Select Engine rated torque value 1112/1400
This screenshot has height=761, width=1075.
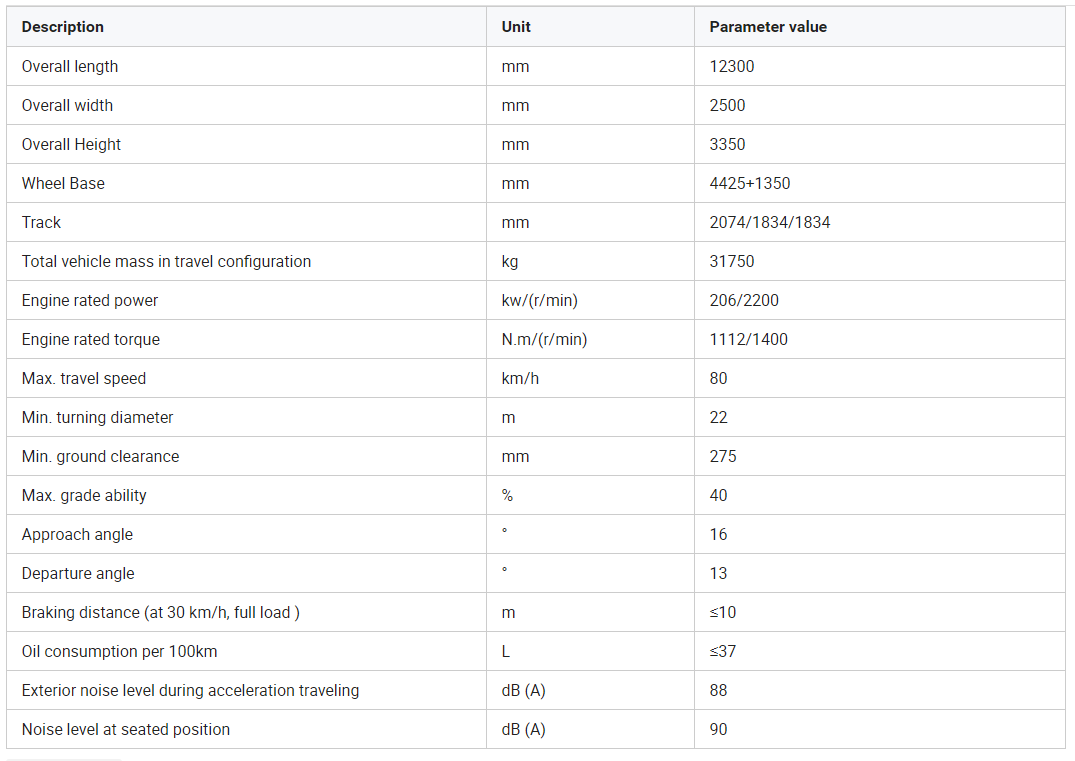(x=749, y=339)
